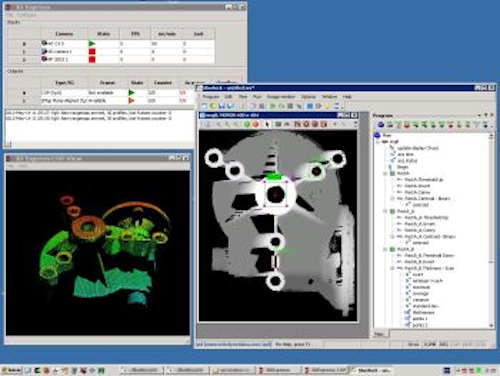Click the Camera column header in the Inputs table
Screen dimensions: 500x376
pos(64,34)
